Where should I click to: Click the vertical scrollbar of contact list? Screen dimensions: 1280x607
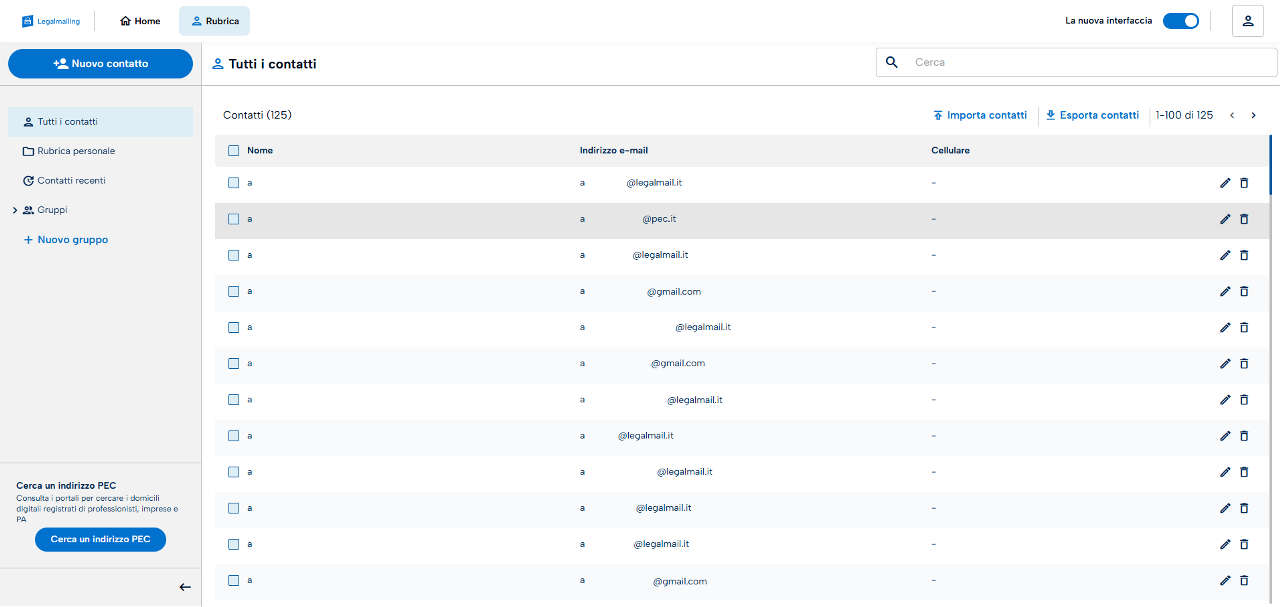coord(1271,165)
